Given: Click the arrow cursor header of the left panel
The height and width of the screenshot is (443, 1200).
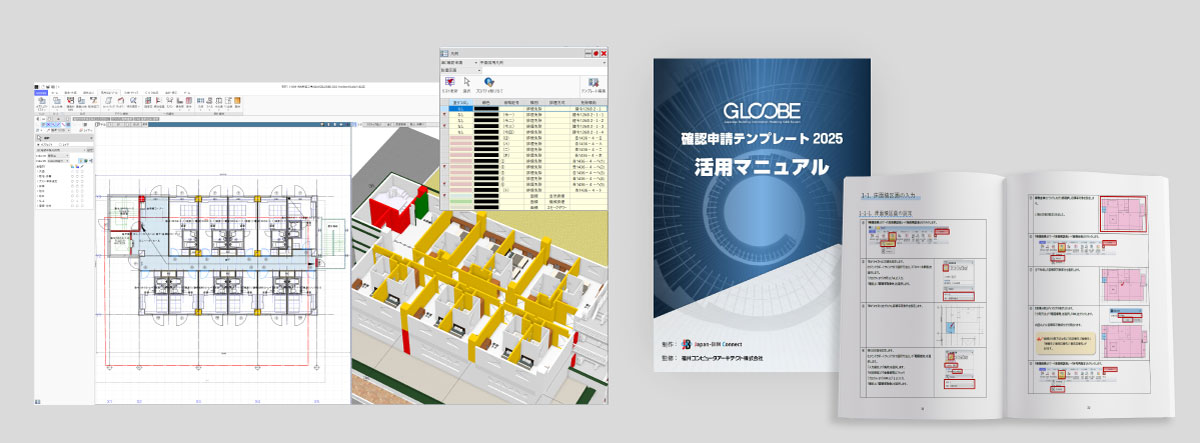Looking at the screenshot, I should click(64, 138).
